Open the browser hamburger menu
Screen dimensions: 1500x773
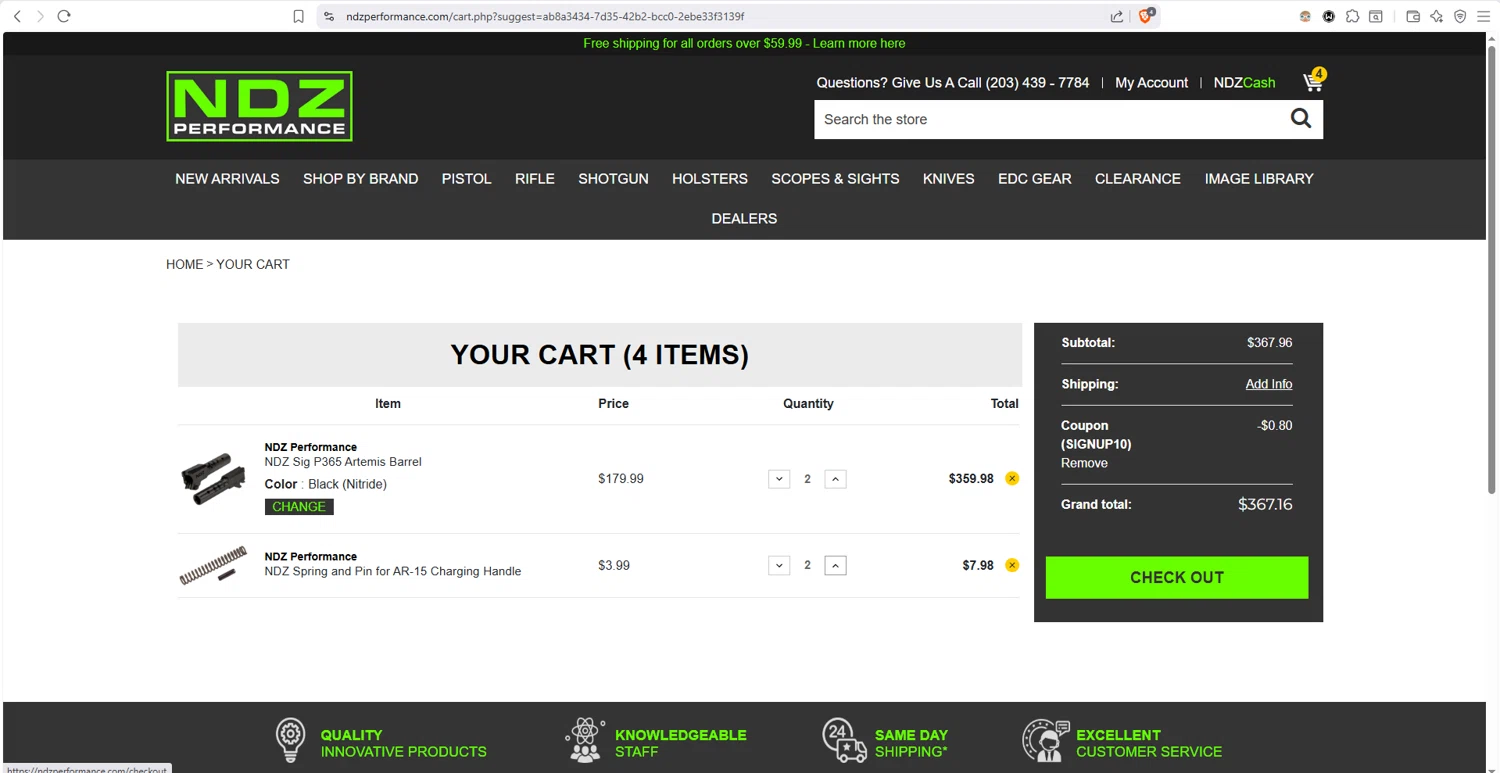pos(1484,16)
